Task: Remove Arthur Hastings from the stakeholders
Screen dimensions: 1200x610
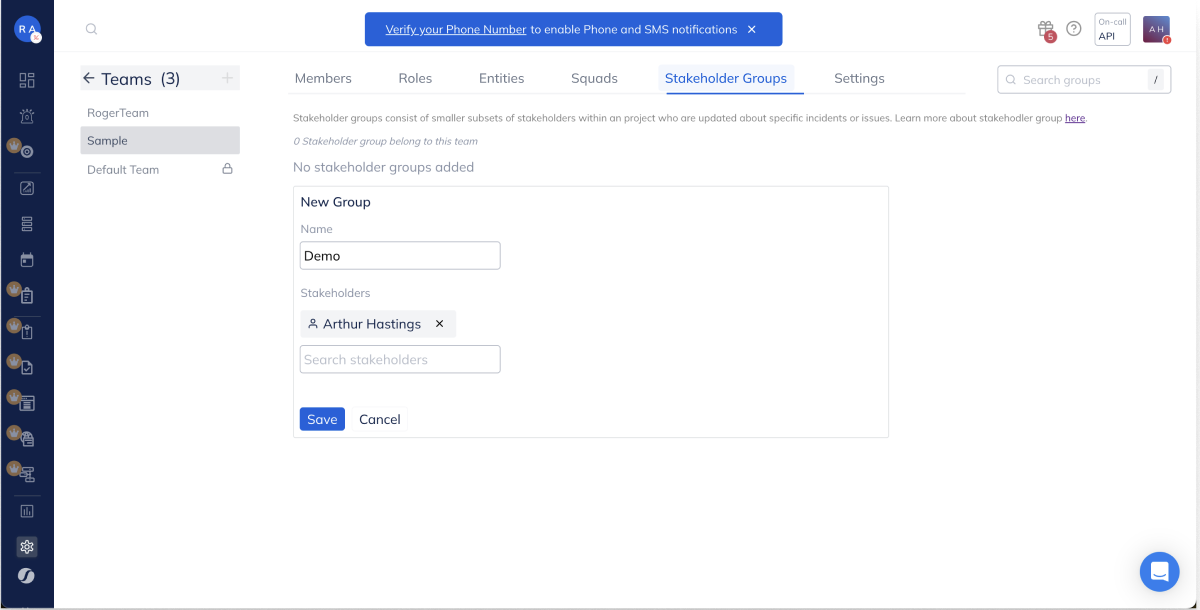Action: (x=439, y=324)
